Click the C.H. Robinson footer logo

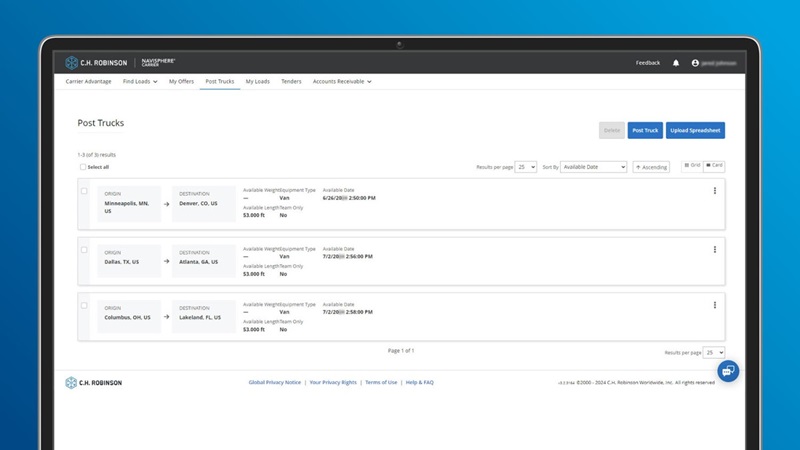(x=93, y=383)
